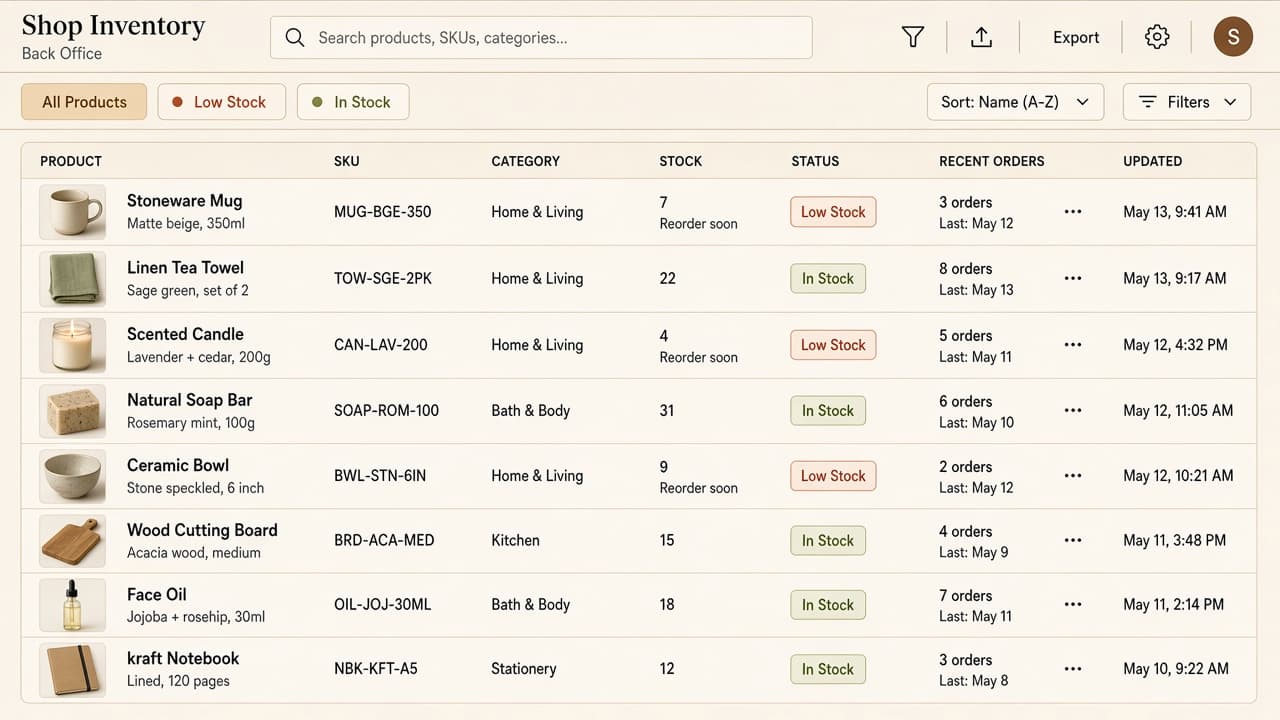
Task: Click the Linen Tea Towel product name
Action: [x=185, y=268]
